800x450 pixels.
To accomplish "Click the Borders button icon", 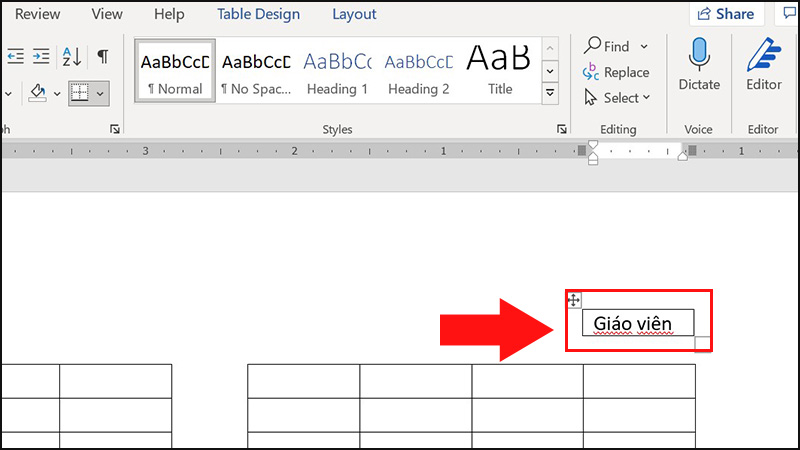I will point(82,93).
